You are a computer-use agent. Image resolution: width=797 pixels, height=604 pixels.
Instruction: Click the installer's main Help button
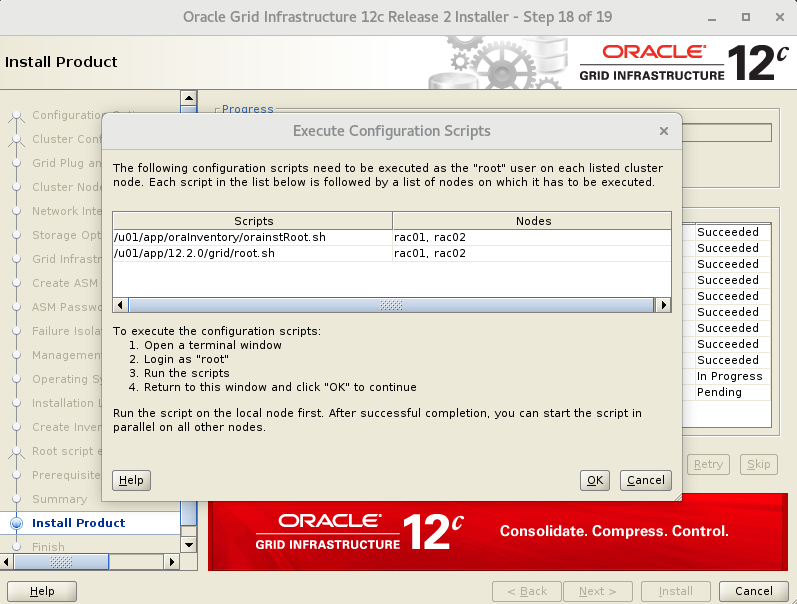click(x=42, y=591)
